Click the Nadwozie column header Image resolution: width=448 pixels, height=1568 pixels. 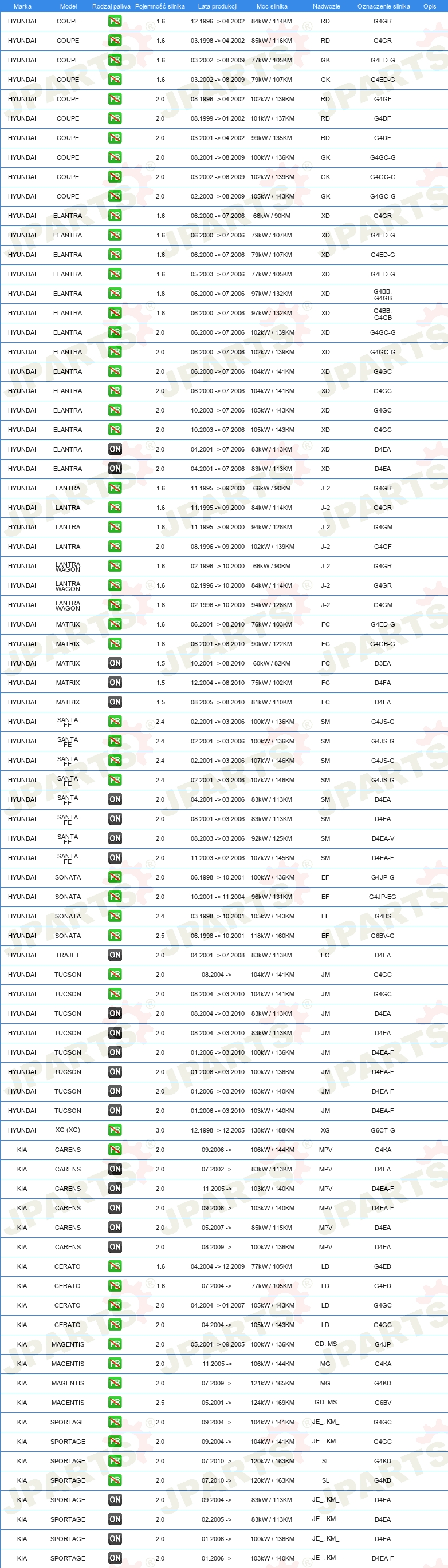pyautogui.click(x=326, y=6)
